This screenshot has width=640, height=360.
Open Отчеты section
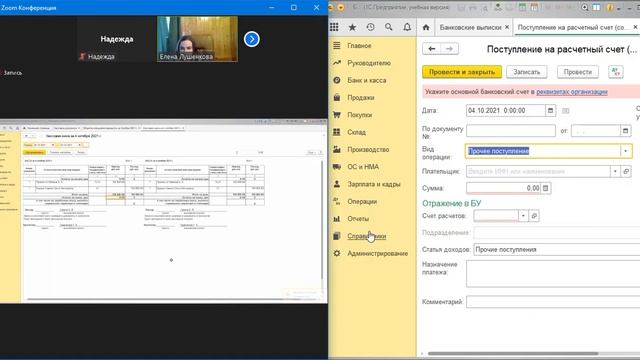[x=358, y=219]
